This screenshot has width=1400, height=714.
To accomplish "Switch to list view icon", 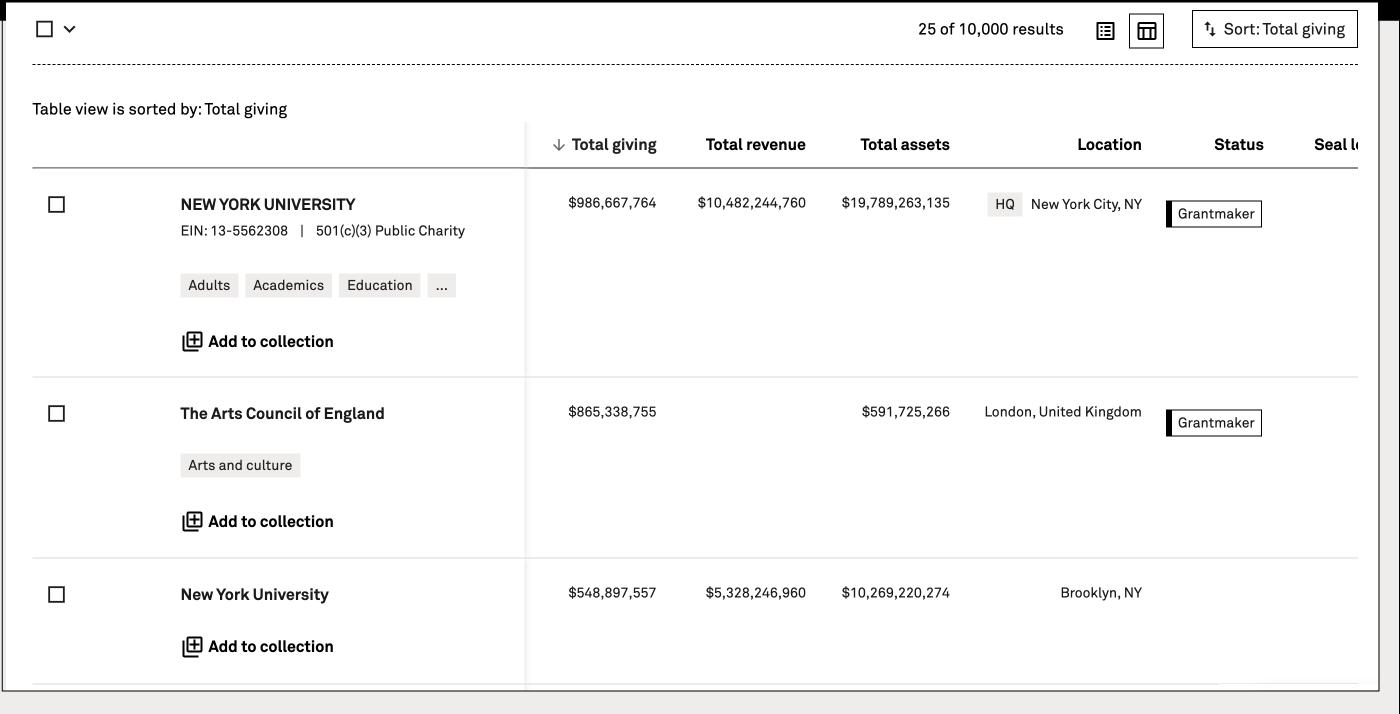I will point(1105,31).
